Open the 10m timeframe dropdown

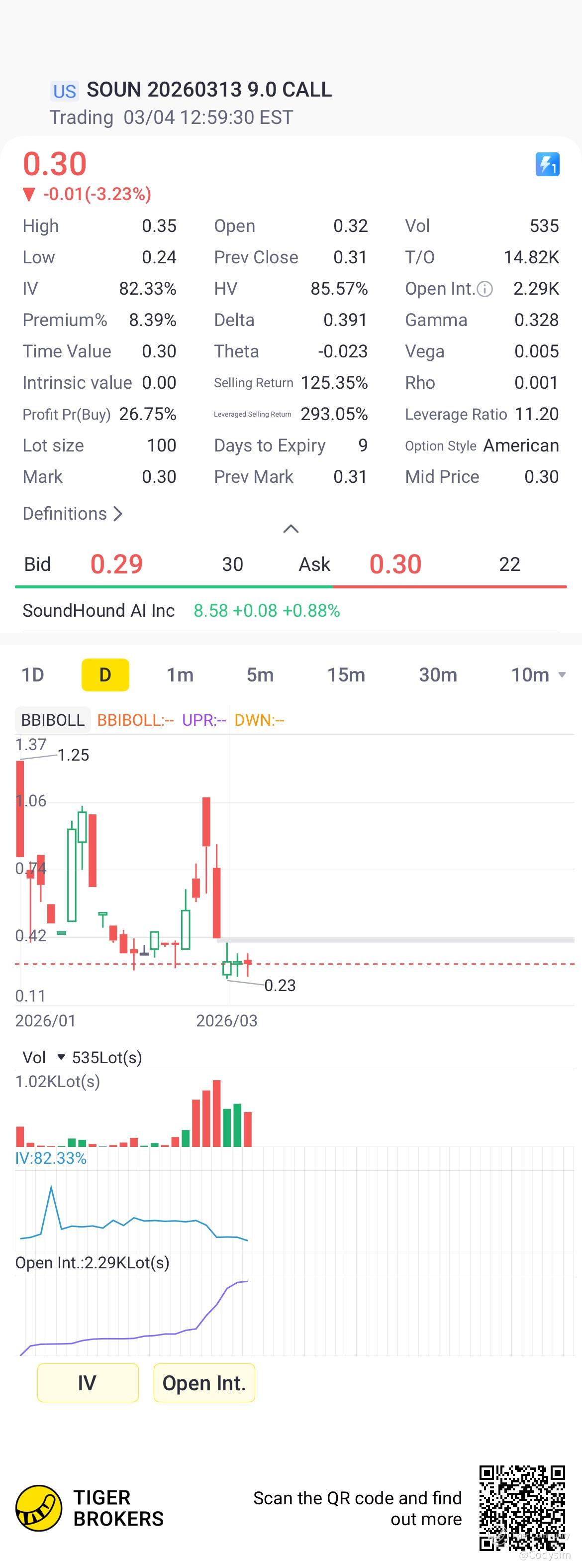click(538, 675)
